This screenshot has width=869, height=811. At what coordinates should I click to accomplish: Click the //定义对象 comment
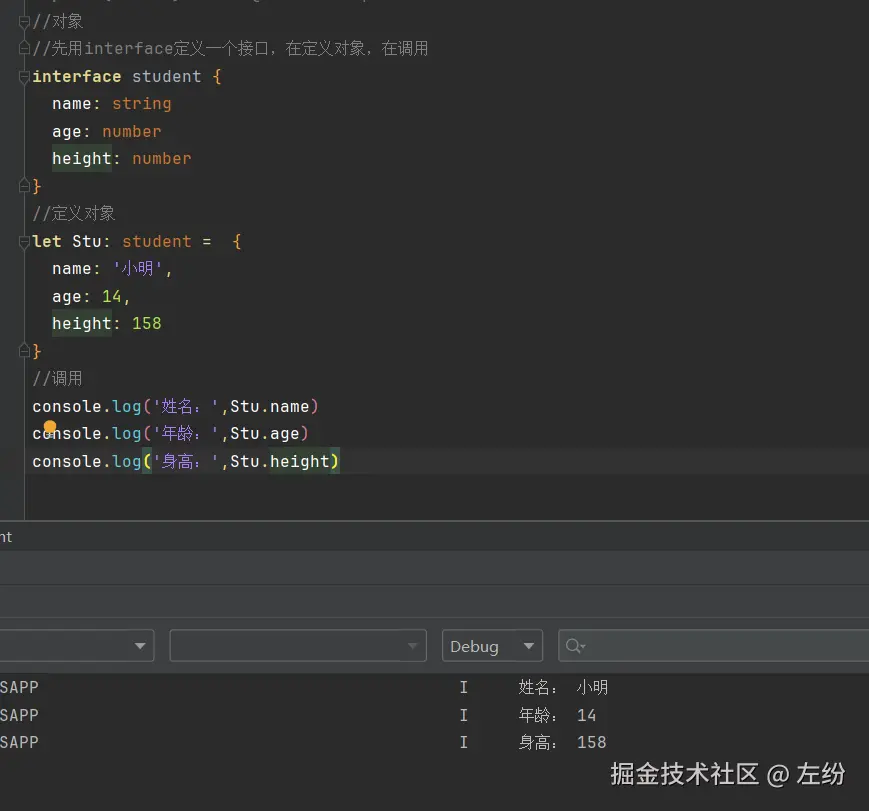[74, 213]
